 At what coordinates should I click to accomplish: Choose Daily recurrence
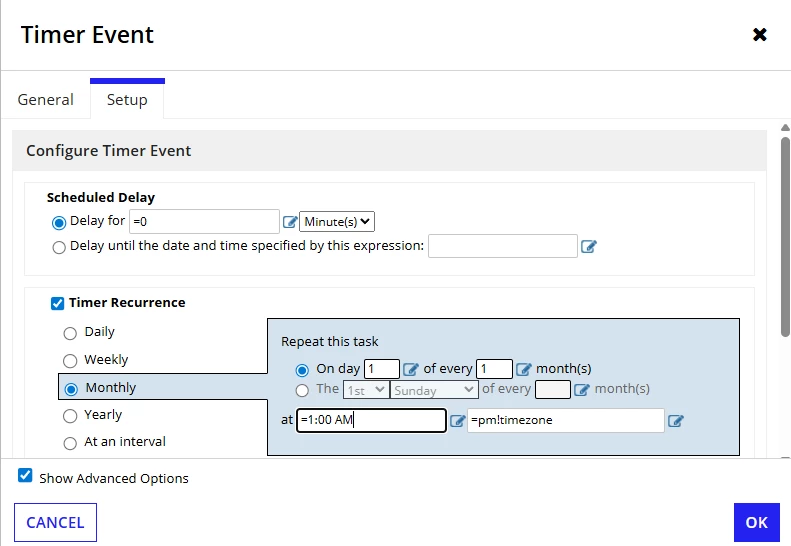point(70,333)
